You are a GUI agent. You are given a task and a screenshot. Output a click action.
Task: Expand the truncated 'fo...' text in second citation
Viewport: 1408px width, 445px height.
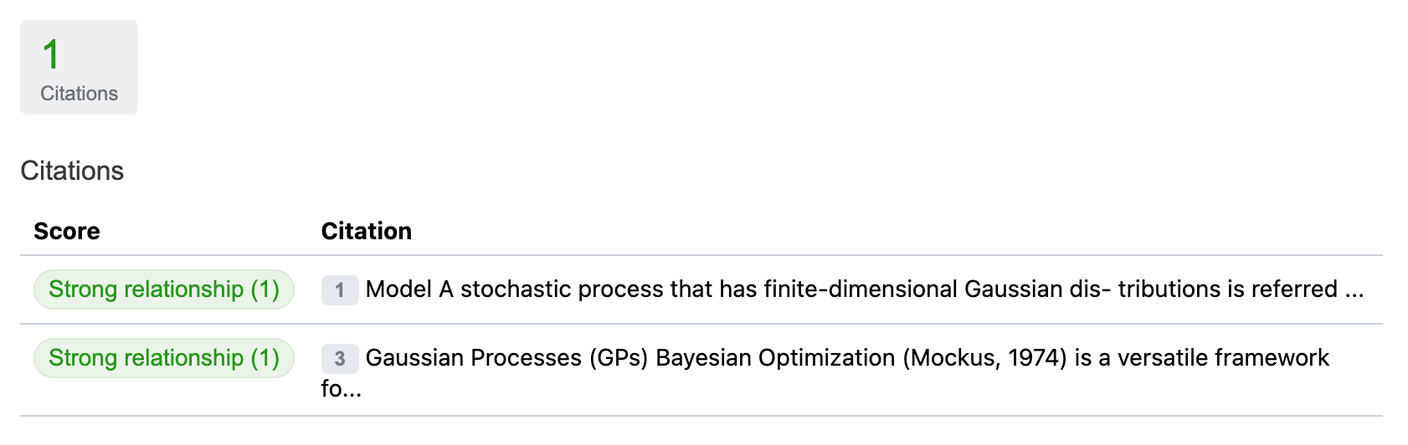(341, 389)
